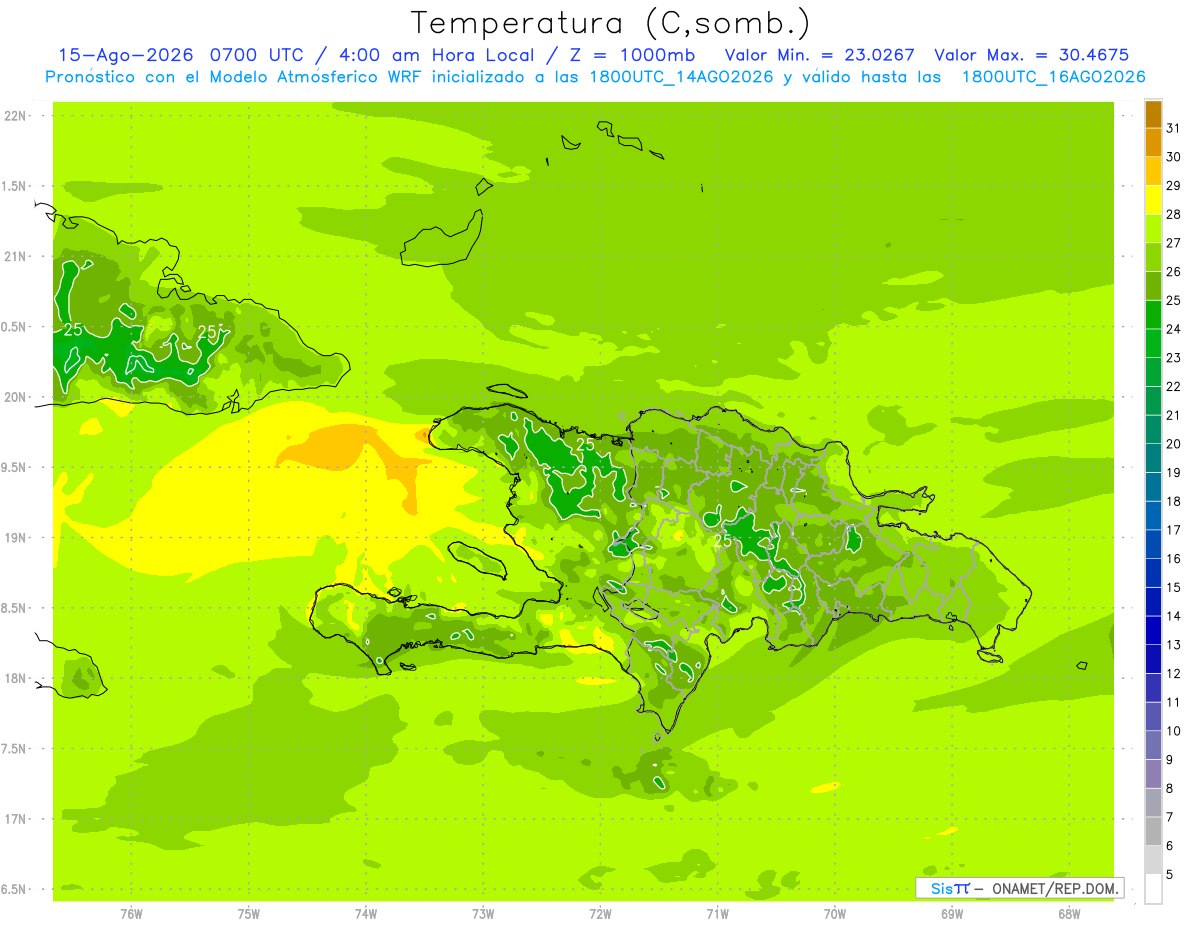Click the 72W longitude axis label

pyautogui.click(x=600, y=913)
